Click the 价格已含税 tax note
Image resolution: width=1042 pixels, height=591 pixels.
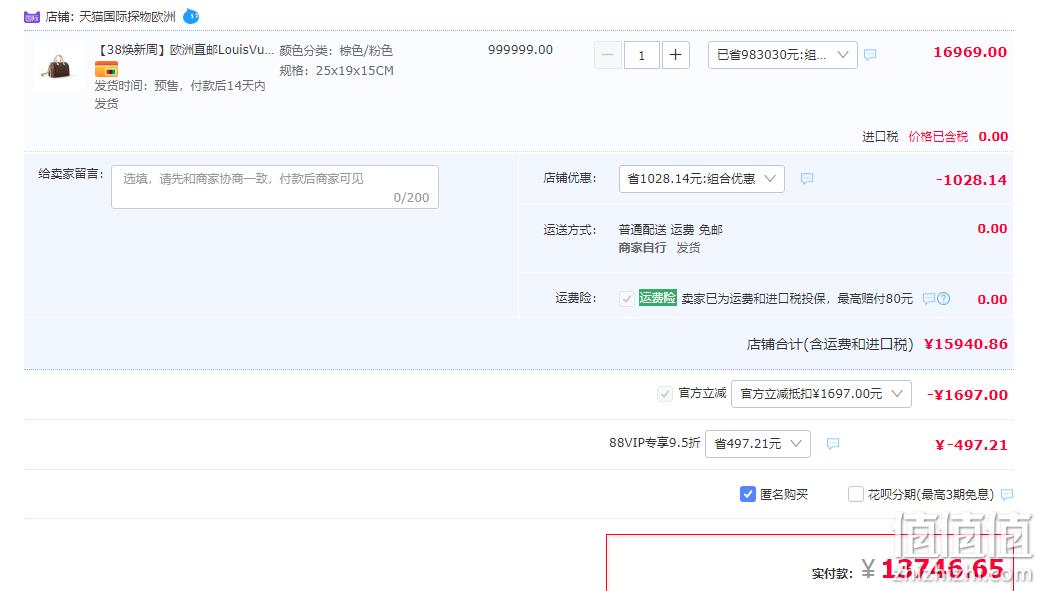(938, 136)
